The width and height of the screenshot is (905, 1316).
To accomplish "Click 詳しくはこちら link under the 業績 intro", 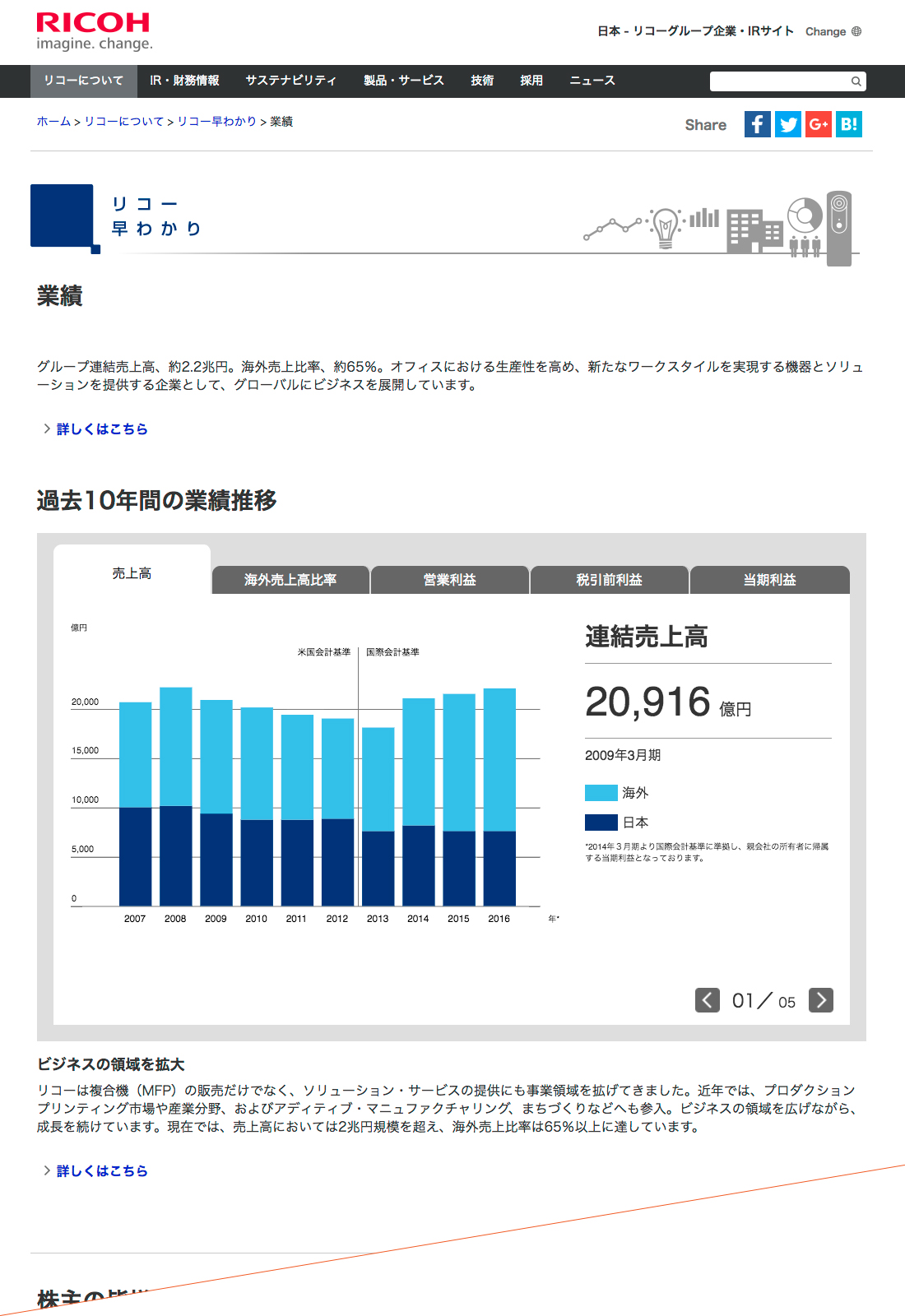I will point(101,429).
